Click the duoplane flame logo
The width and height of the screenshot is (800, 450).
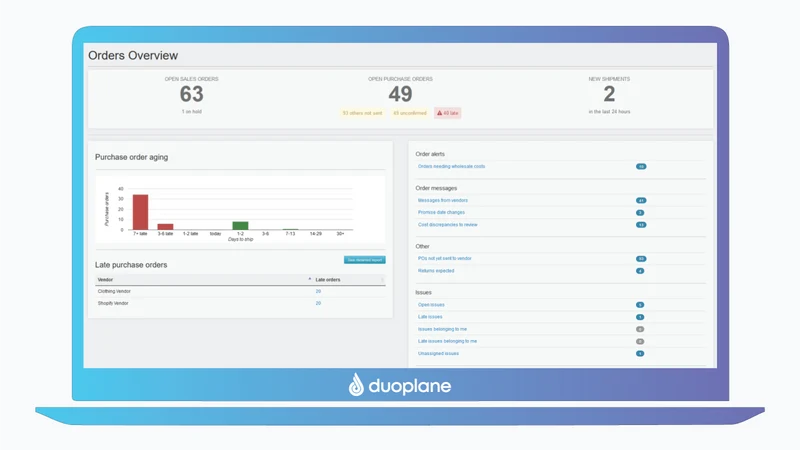(356, 385)
